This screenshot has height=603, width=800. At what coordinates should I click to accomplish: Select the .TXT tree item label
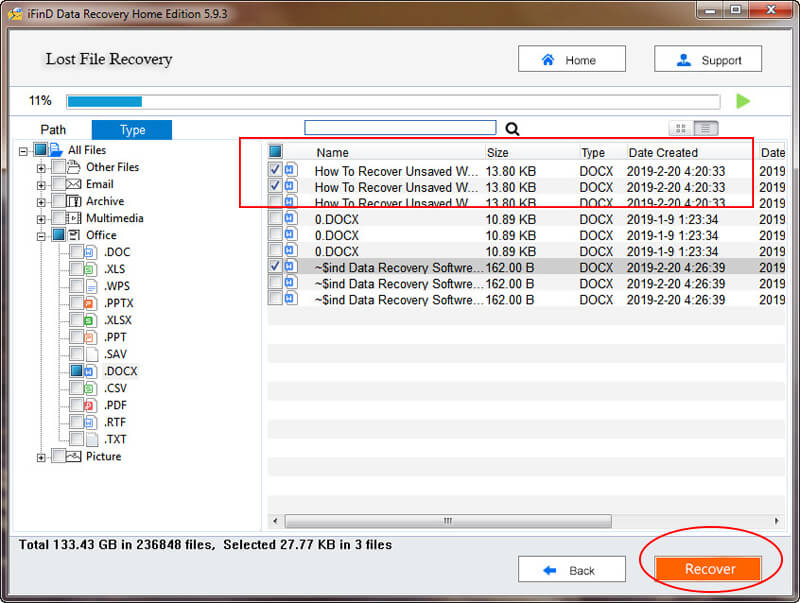(115, 439)
